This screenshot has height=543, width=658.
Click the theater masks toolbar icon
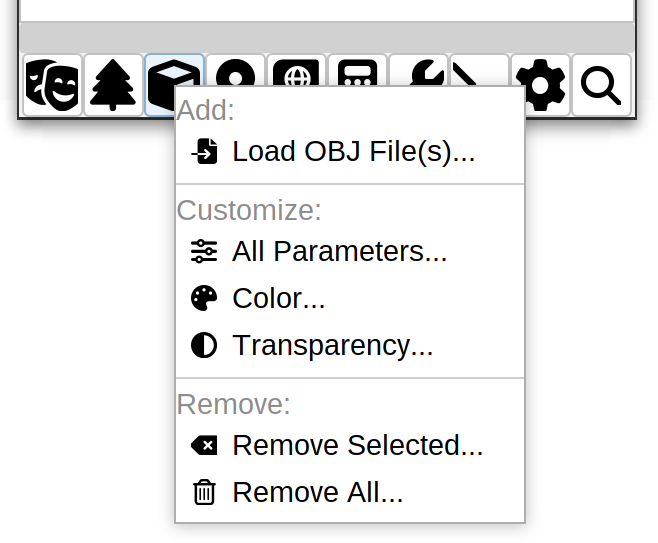(52, 85)
